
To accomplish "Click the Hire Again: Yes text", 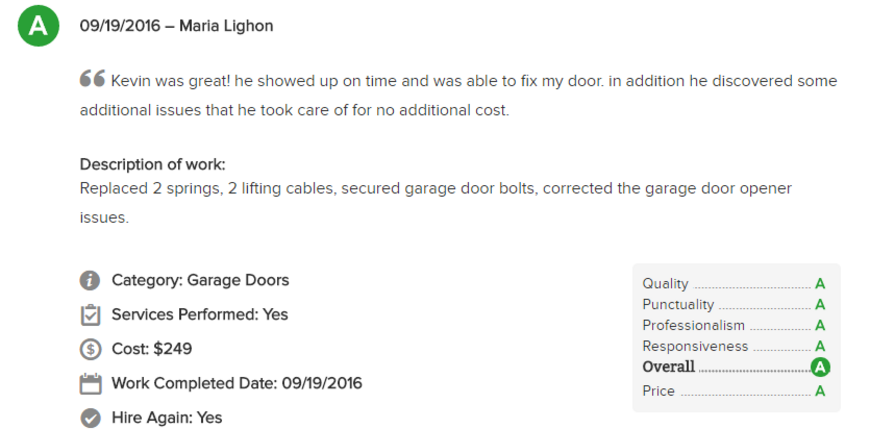I will (167, 418).
